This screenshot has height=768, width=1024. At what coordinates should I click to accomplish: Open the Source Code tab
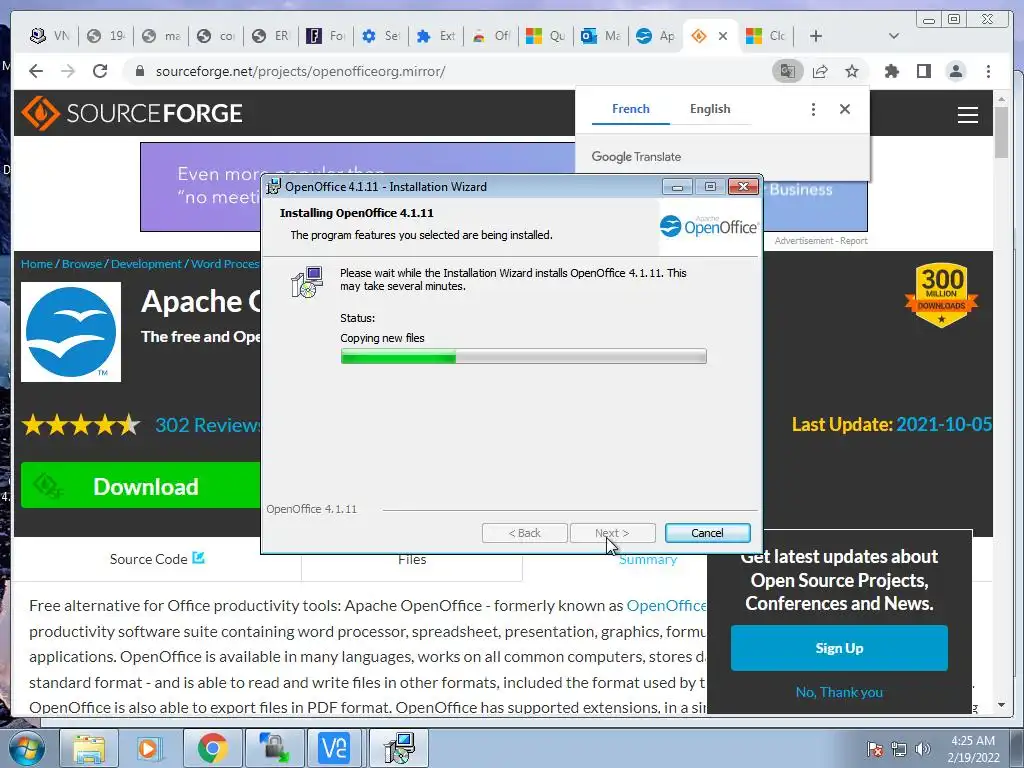157,559
